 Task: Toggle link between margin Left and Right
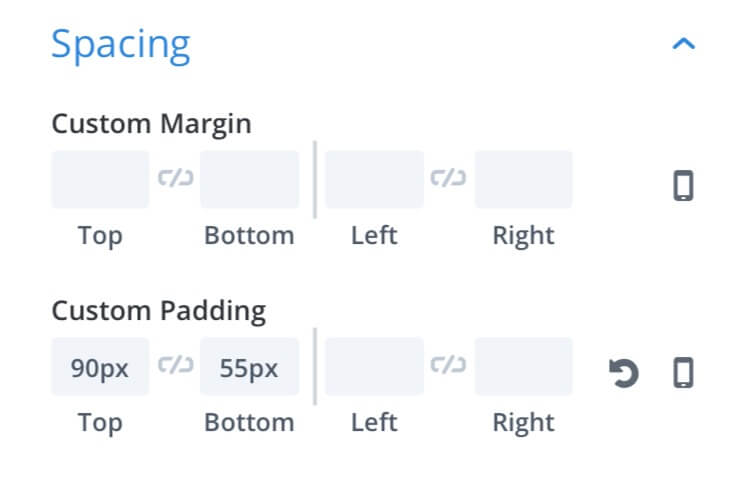448,178
